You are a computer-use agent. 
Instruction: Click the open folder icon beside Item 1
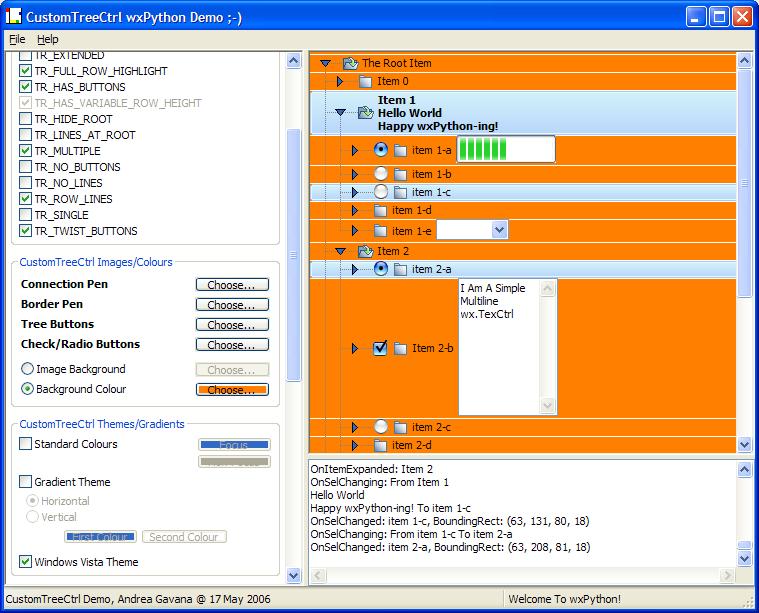click(x=365, y=113)
